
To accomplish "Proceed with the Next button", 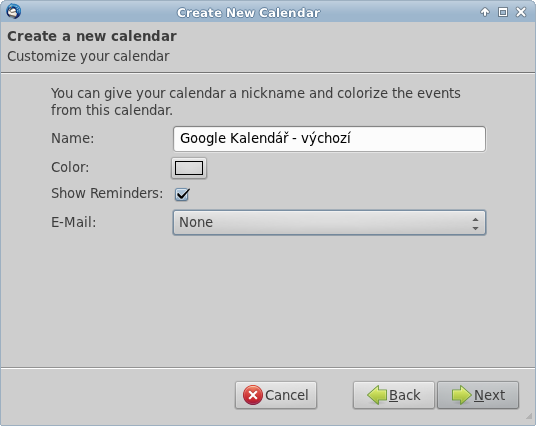I will 478,395.
